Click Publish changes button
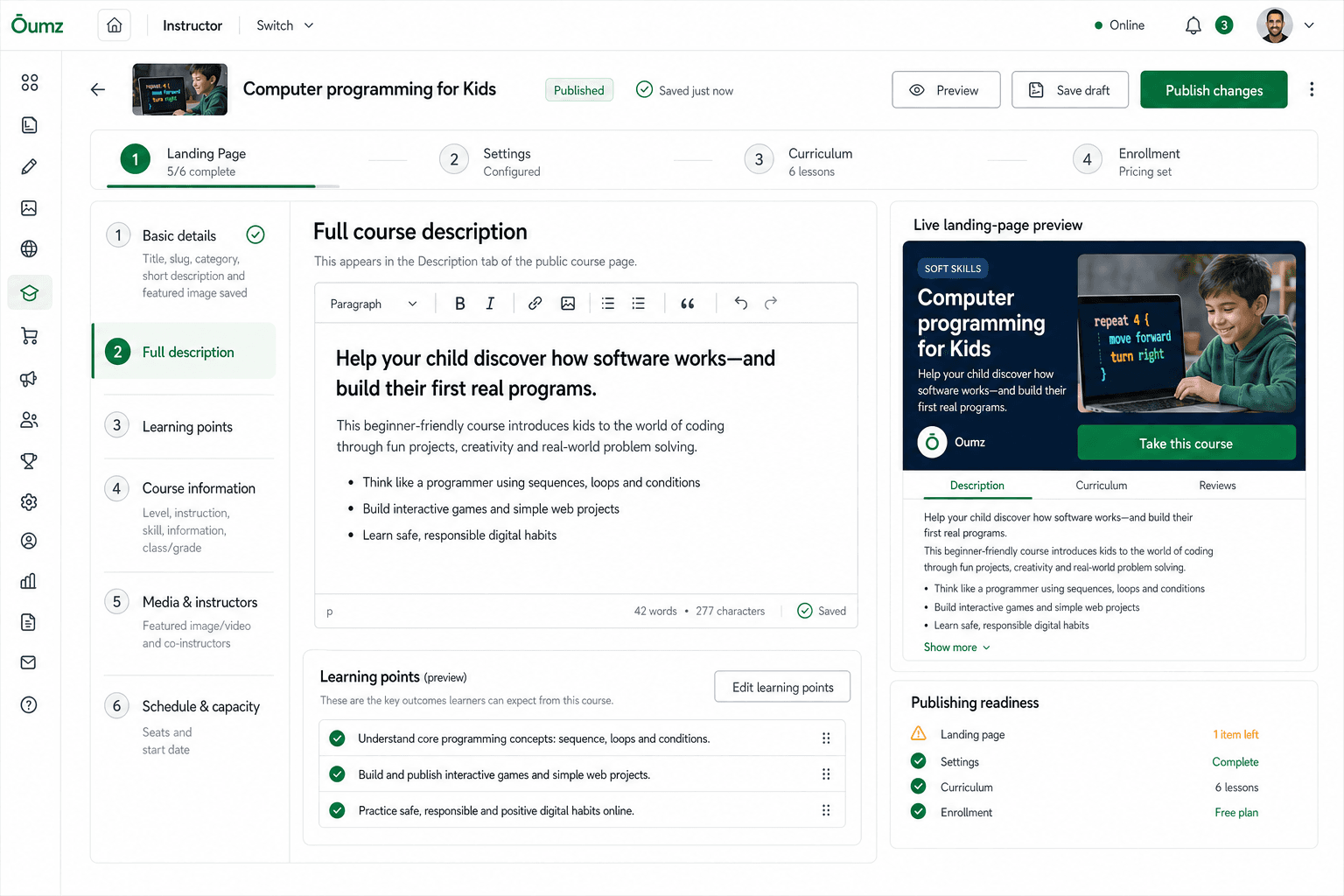This screenshot has height=896, width=1344. (1214, 90)
